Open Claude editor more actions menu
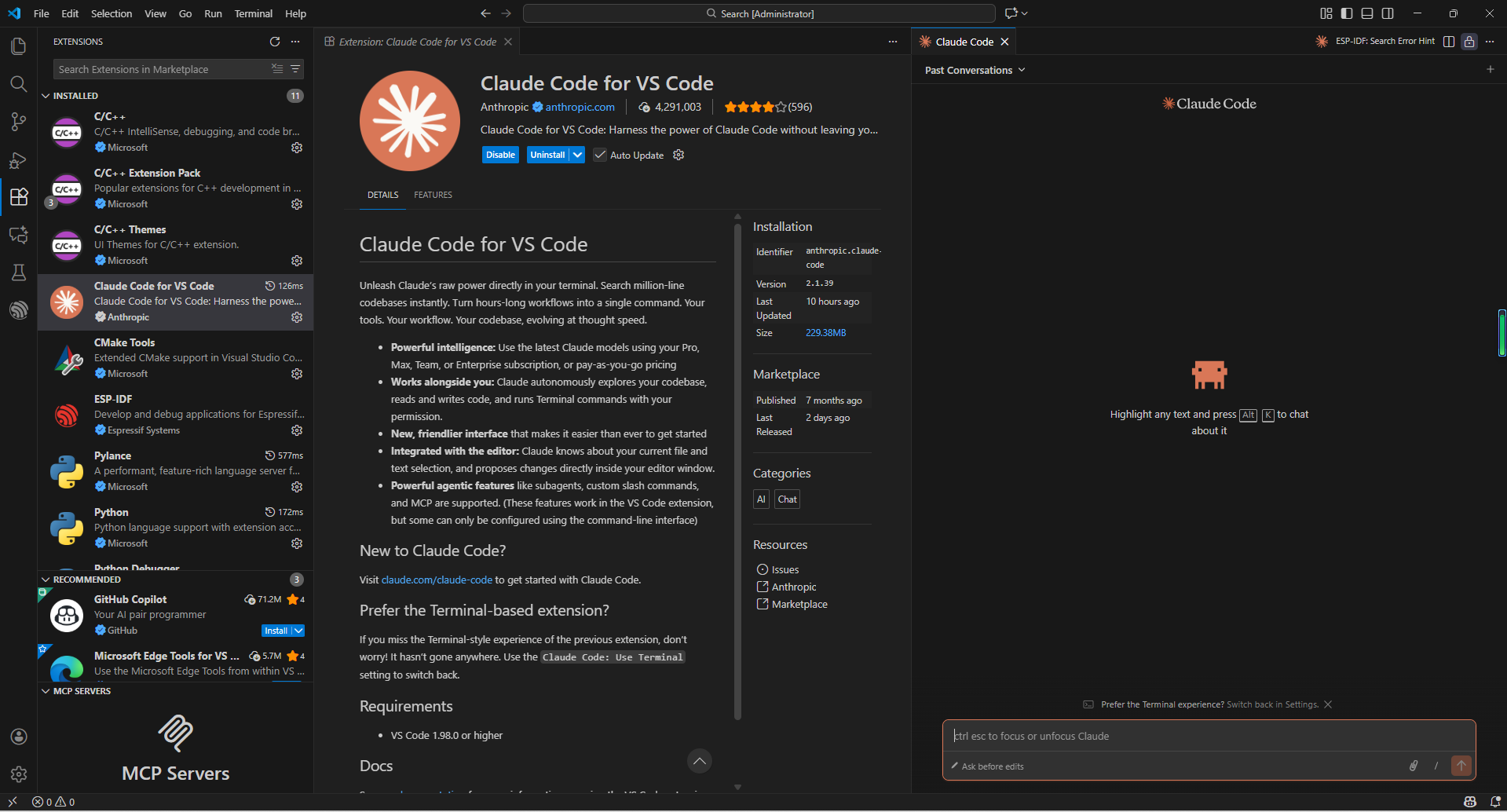 [x=1490, y=42]
